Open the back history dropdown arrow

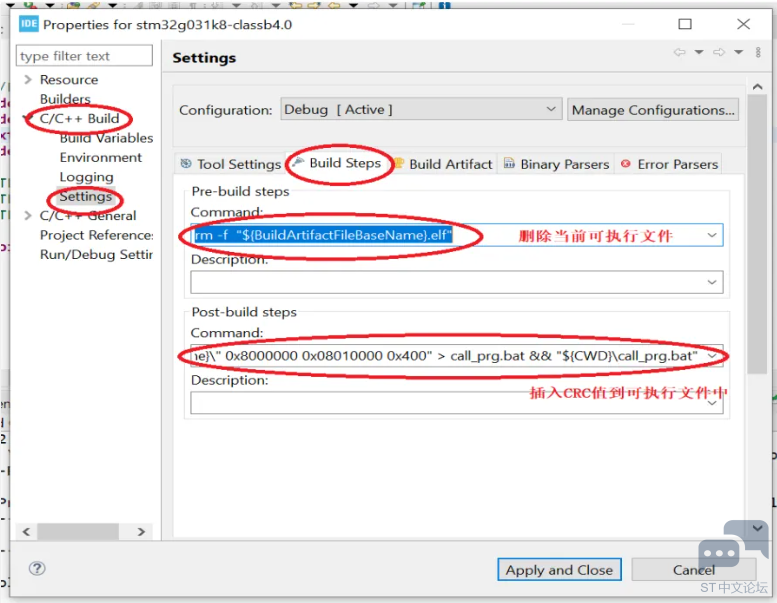coord(699,52)
